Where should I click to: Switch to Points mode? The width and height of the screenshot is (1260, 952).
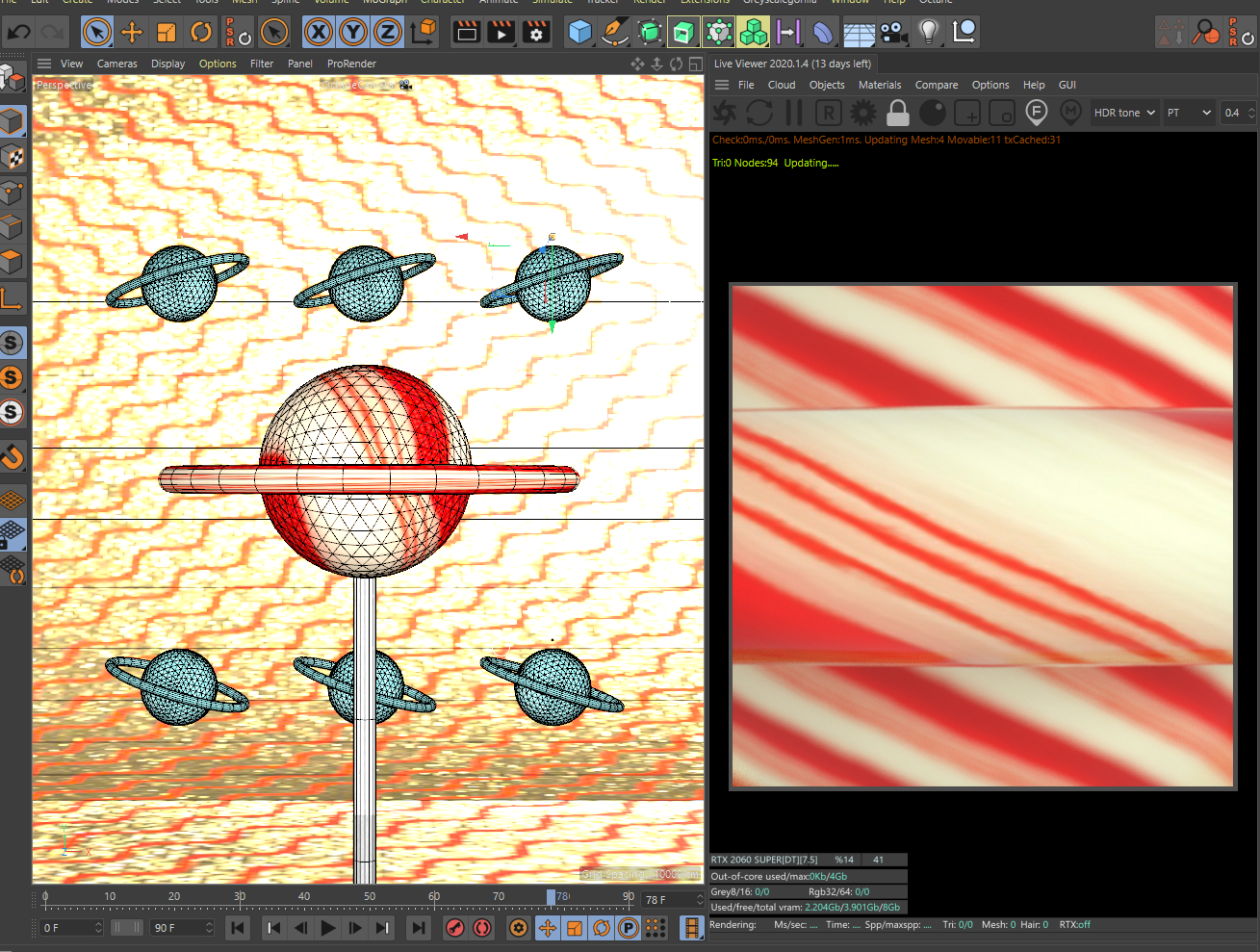(x=12, y=193)
